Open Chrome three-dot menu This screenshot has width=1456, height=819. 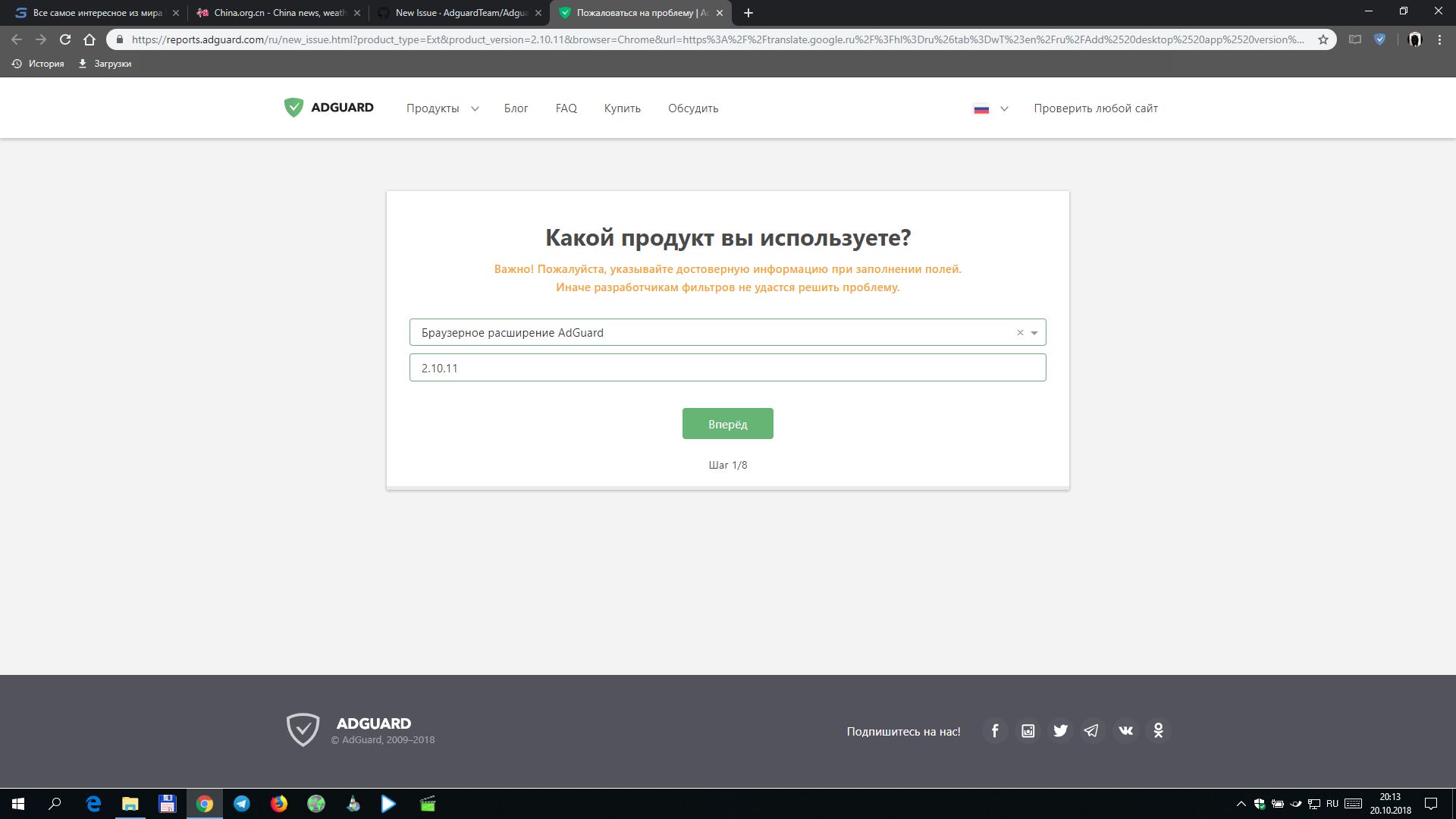1439,39
